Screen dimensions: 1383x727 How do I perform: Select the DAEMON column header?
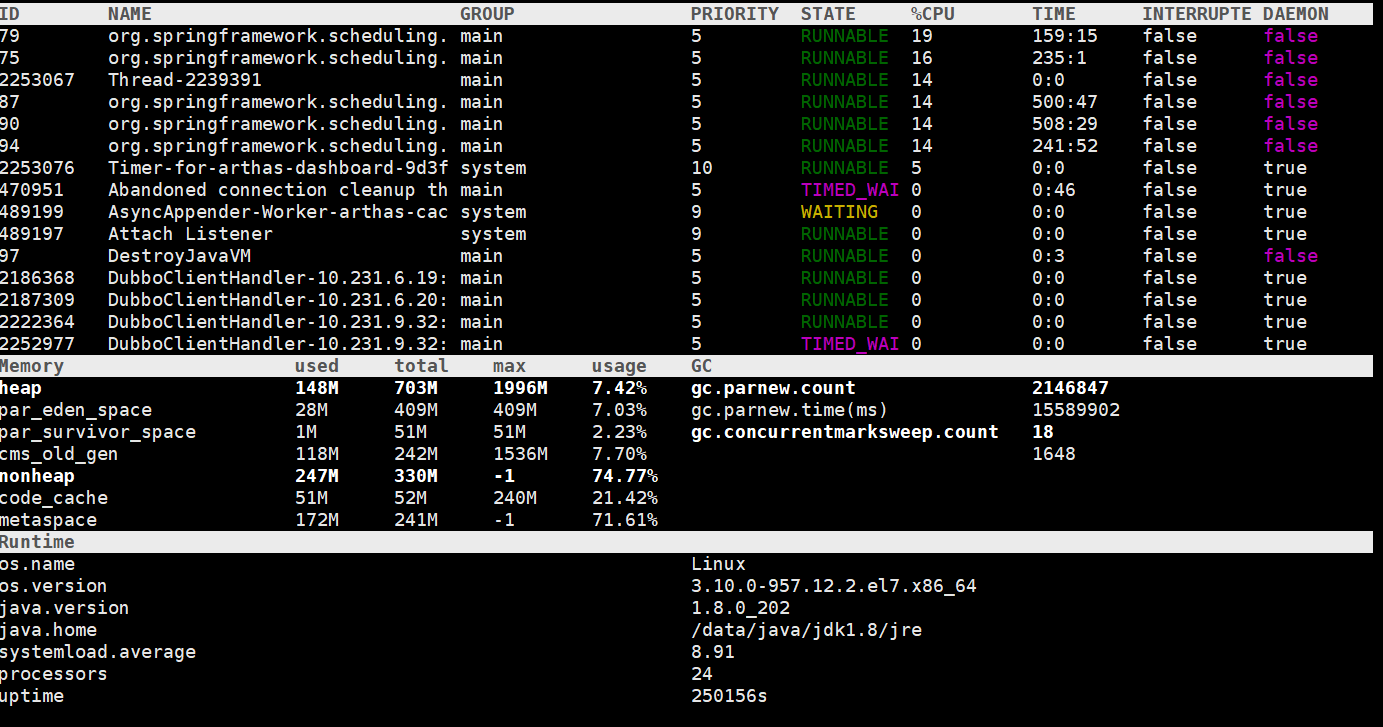click(1295, 13)
